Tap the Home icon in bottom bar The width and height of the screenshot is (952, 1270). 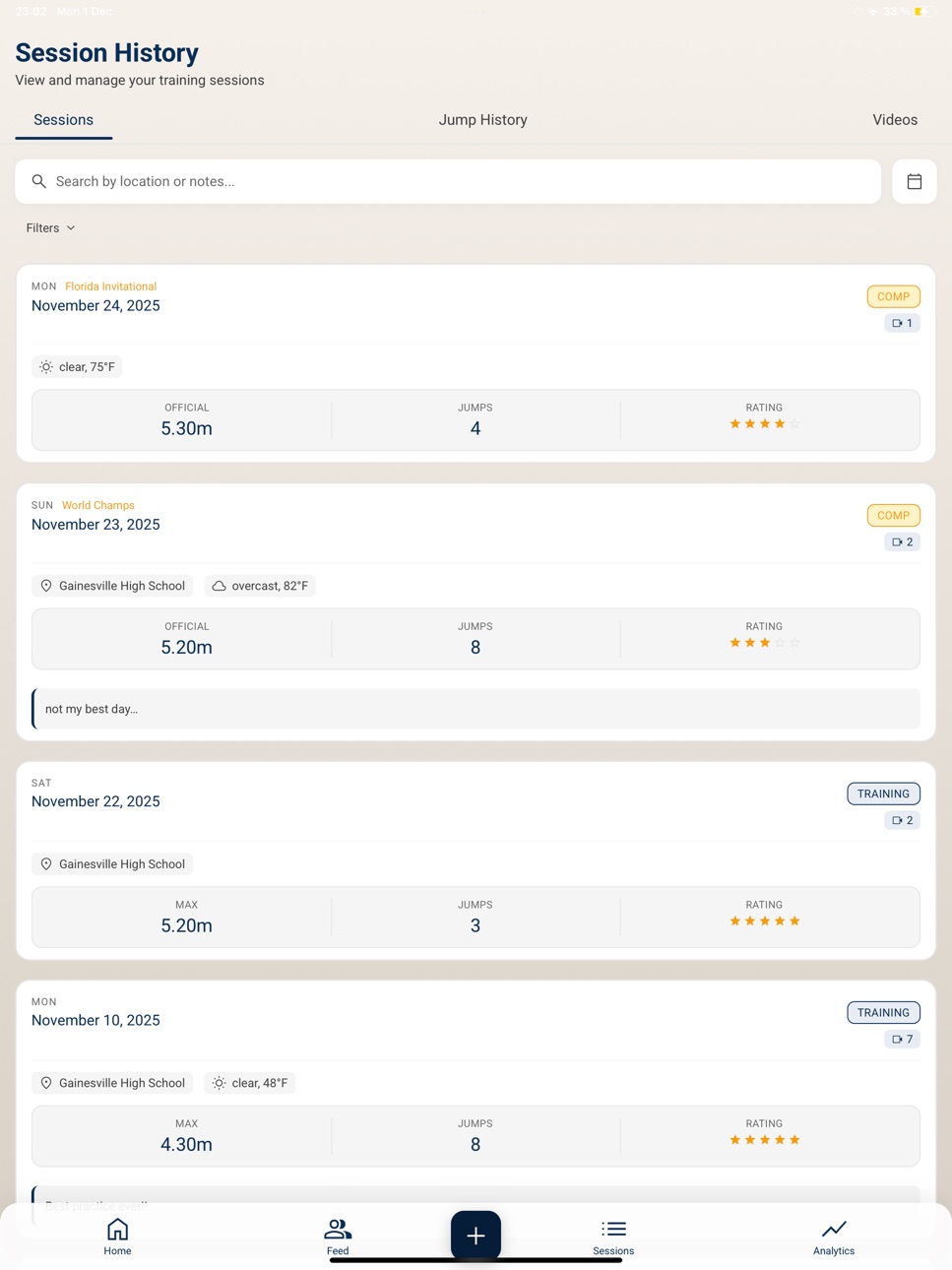[x=117, y=1229]
